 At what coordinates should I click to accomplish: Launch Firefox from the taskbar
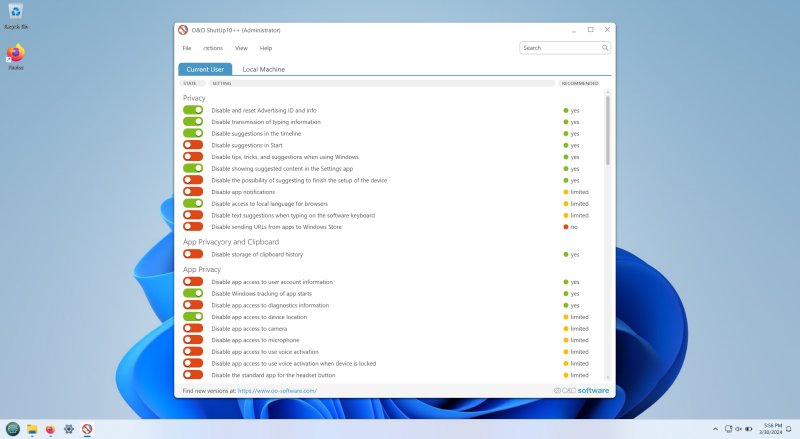50,429
